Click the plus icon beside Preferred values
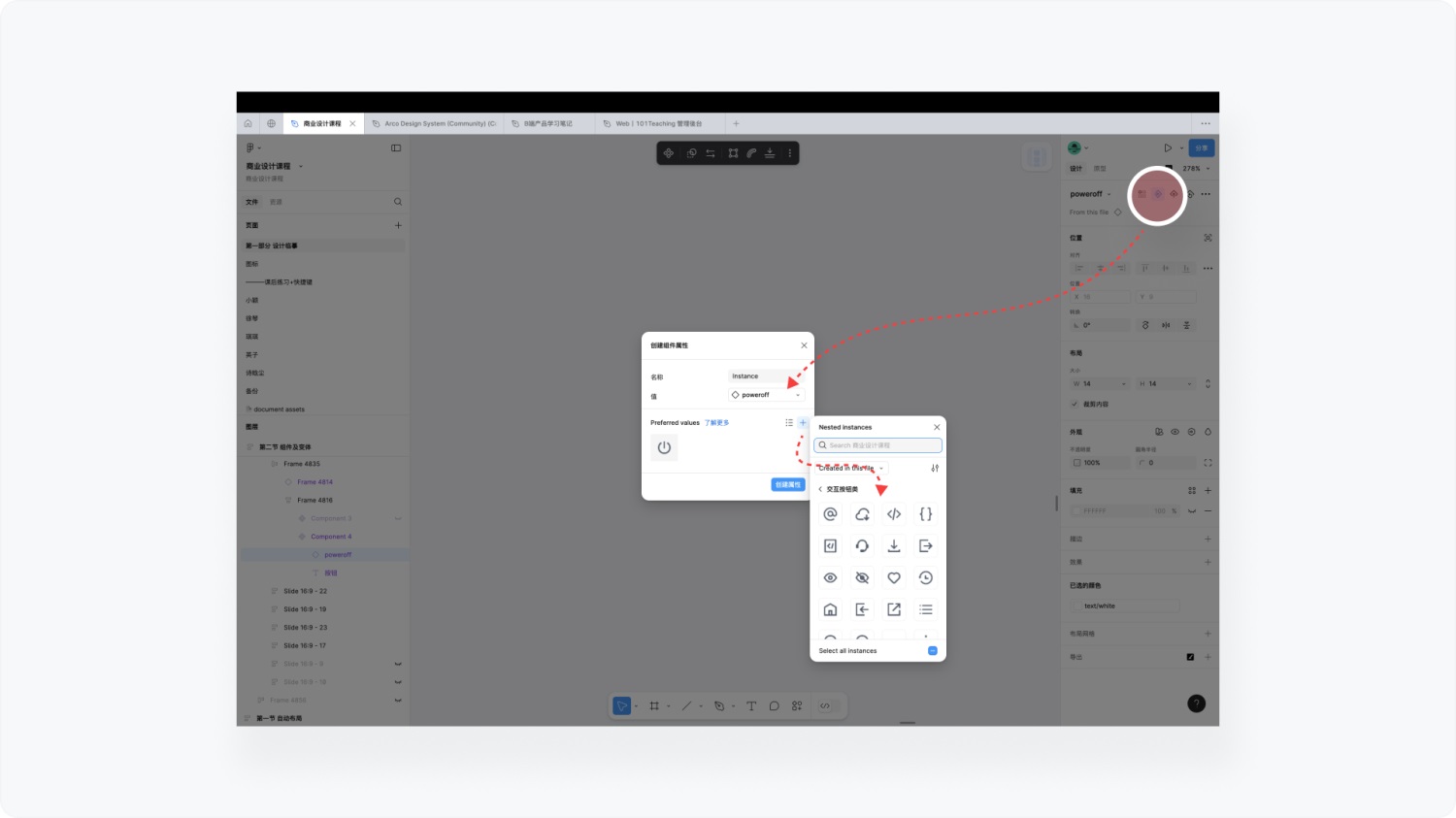This screenshot has width=1456, height=818. pyautogui.click(x=803, y=423)
